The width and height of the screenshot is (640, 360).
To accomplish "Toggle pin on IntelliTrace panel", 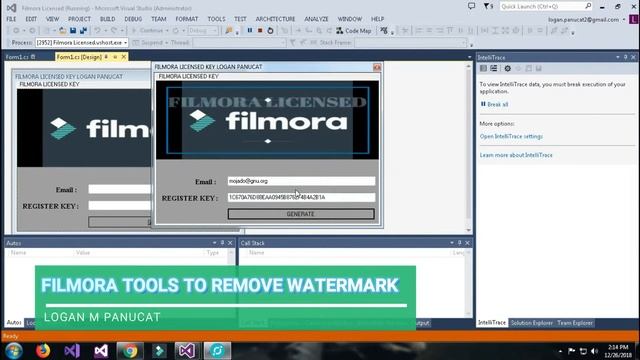I will point(625,58).
